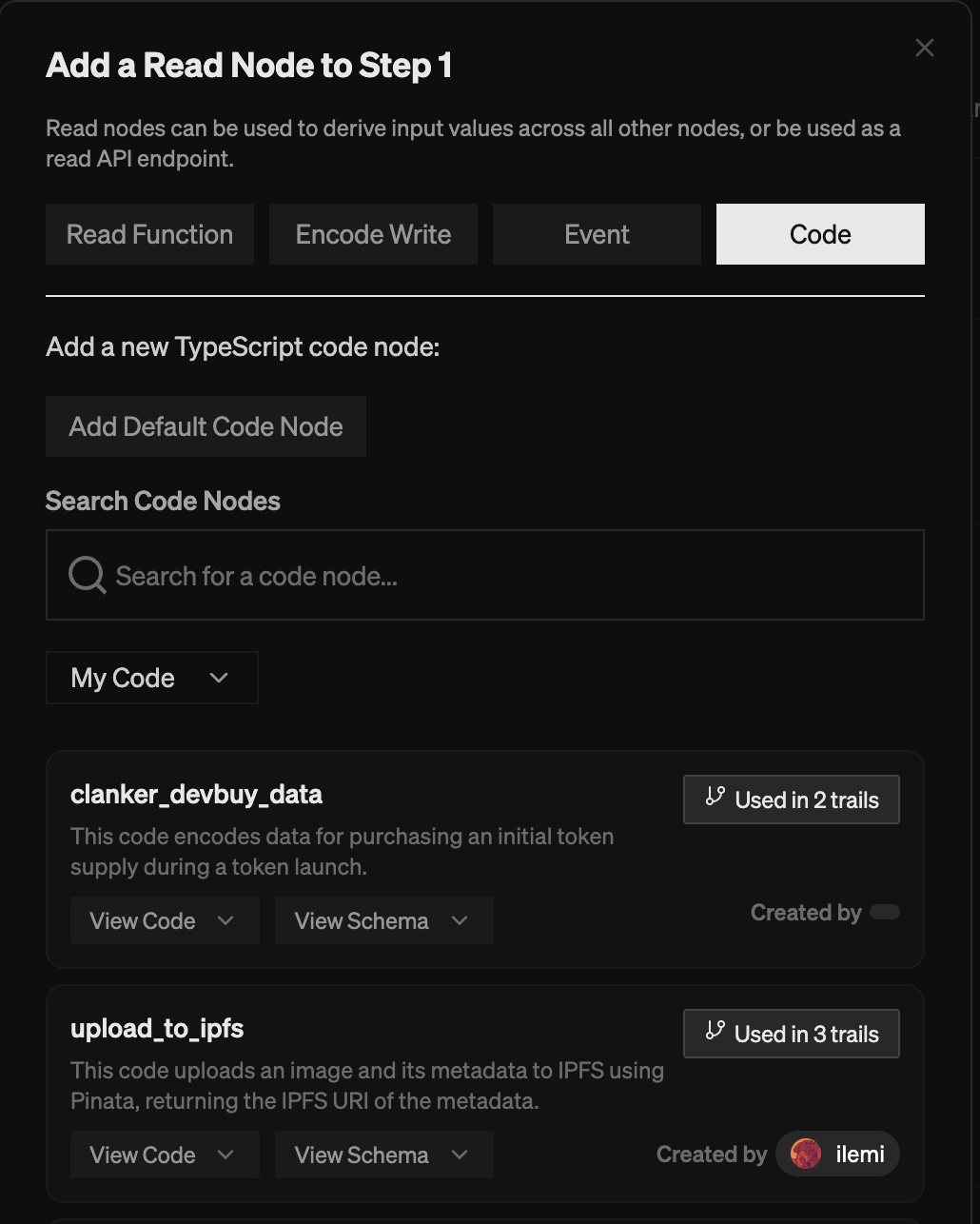Click the Used in 2 trails button
Screen dimensions: 980x1224
pyautogui.click(x=791, y=800)
